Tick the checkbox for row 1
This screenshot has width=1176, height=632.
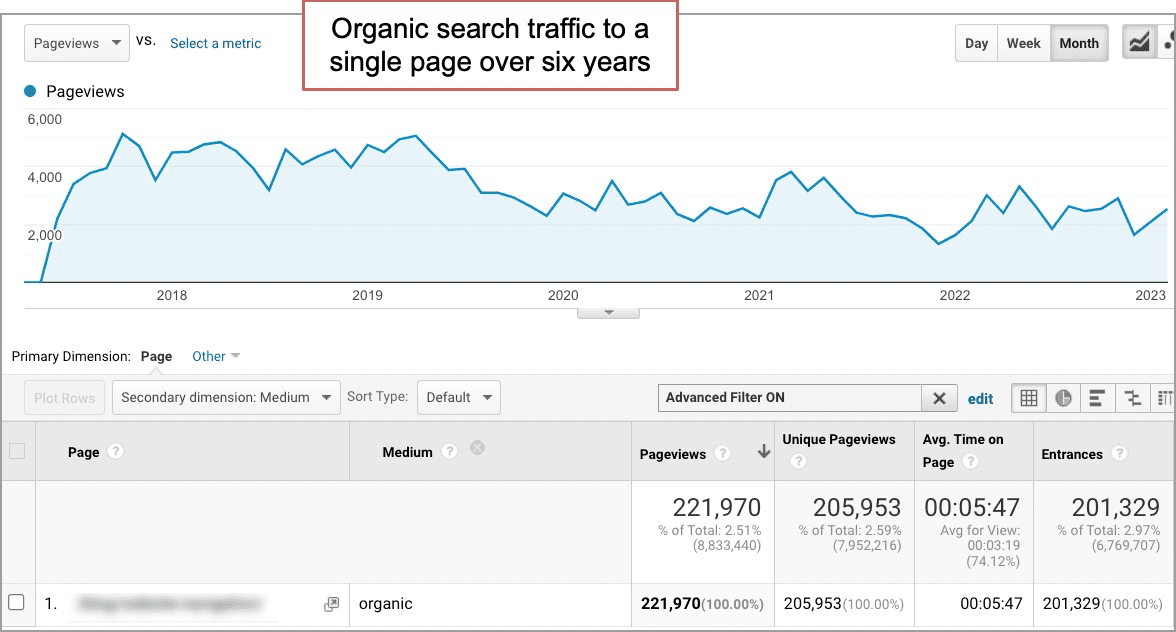tap(17, 601)
